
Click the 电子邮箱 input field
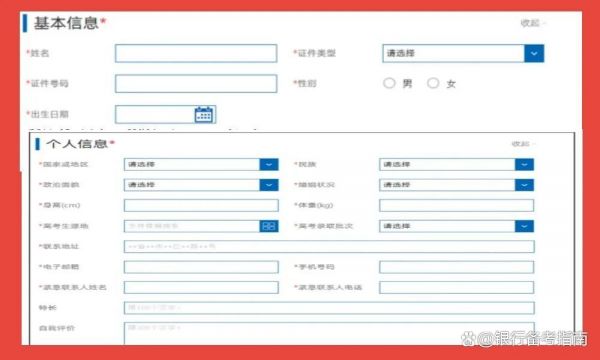coord(201,267)
